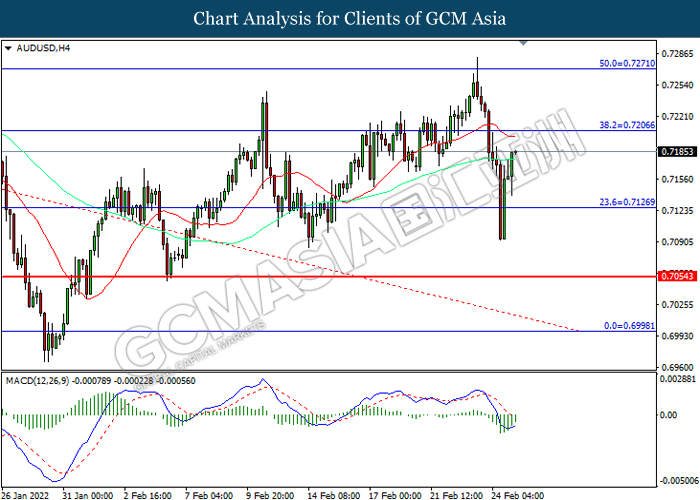Click the 0.69930 price scale value
The height and width of the screenshot is (500, 700).
677,336
